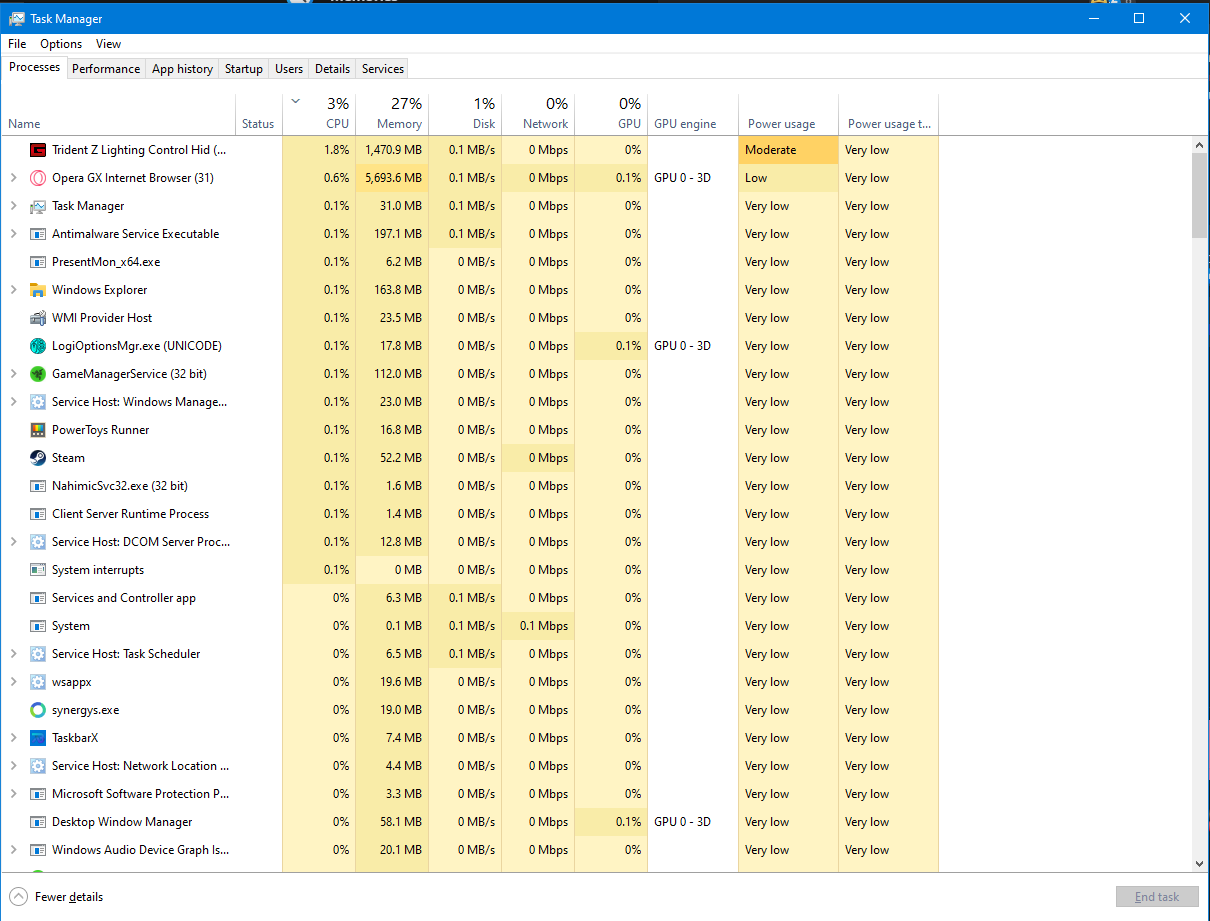This screenshot has height=921, width=1210.
Task: Expand the Antimalware Service Executable entry
Action: (13, 234)
